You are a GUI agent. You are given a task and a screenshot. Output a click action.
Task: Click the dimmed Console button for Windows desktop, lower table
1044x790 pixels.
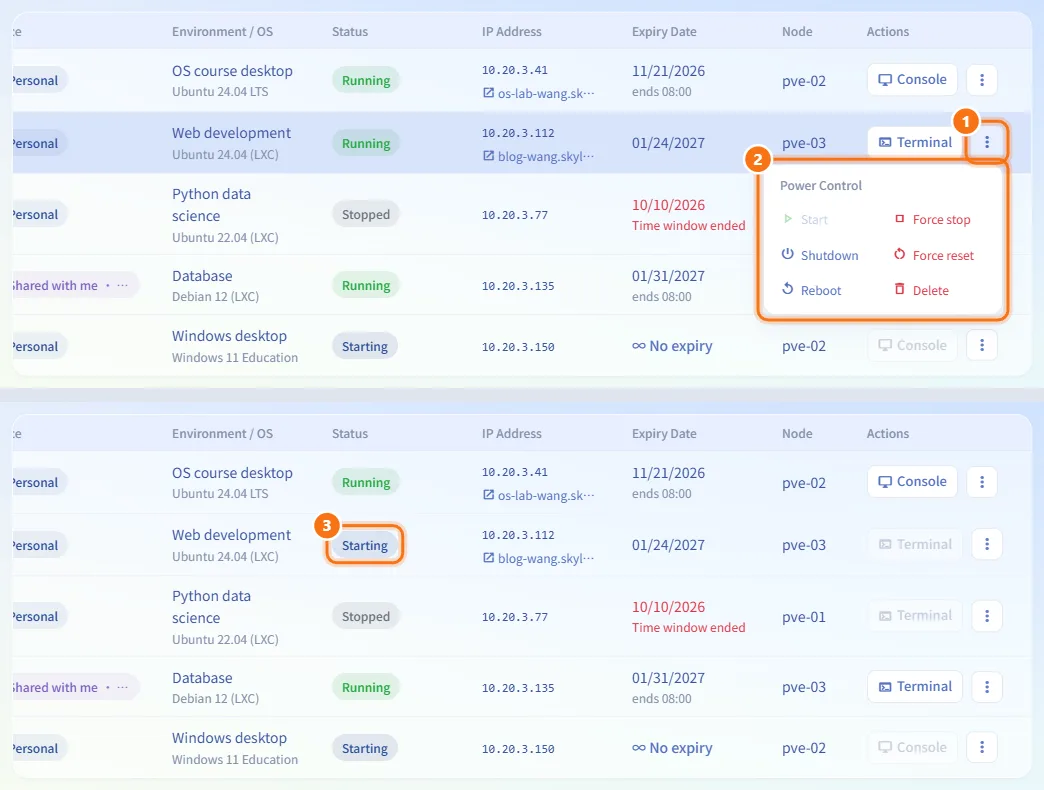click(912, 747)
